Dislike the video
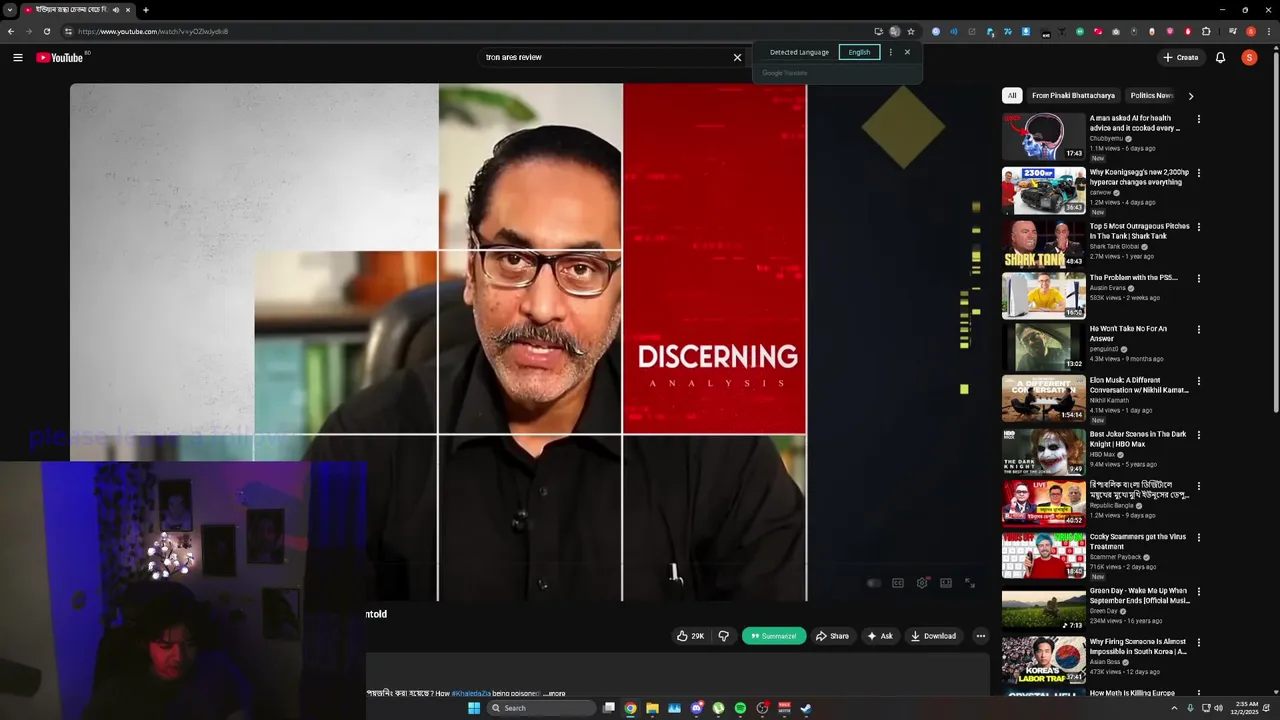The height and width of the screenshot is (720, 1280). pos(724,636)
